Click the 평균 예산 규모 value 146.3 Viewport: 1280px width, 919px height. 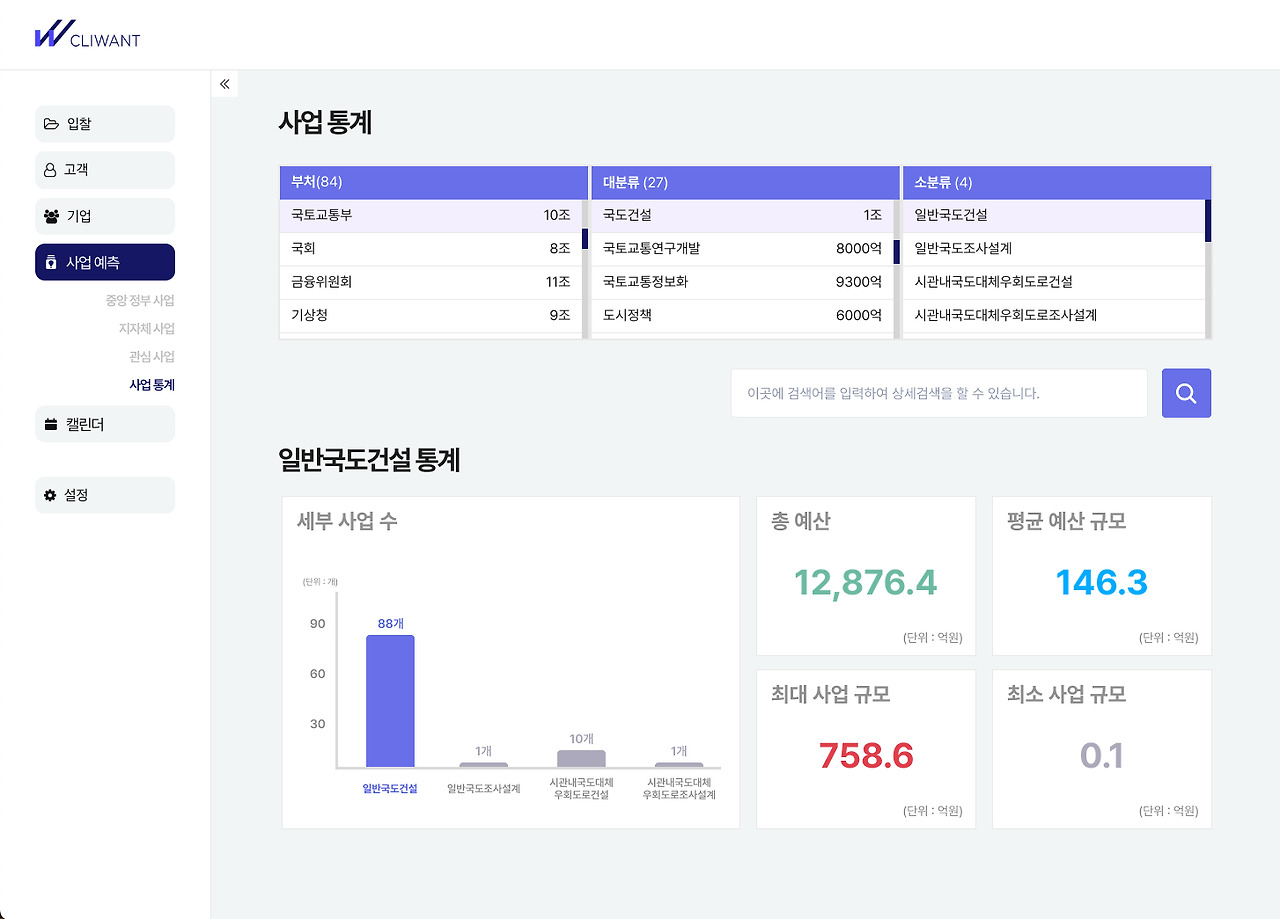[1102, 582]
